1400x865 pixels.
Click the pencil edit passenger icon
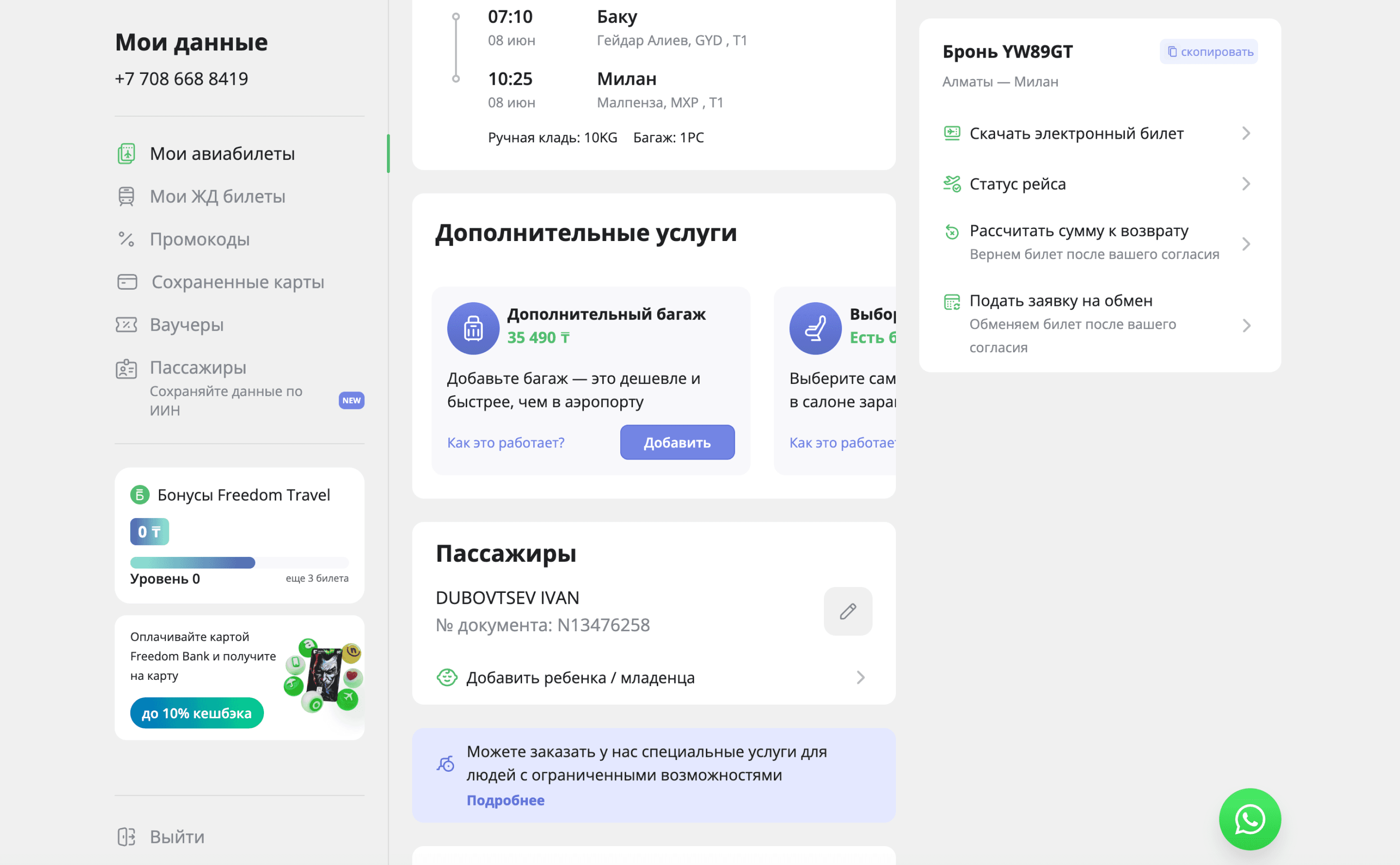point(848,611)
